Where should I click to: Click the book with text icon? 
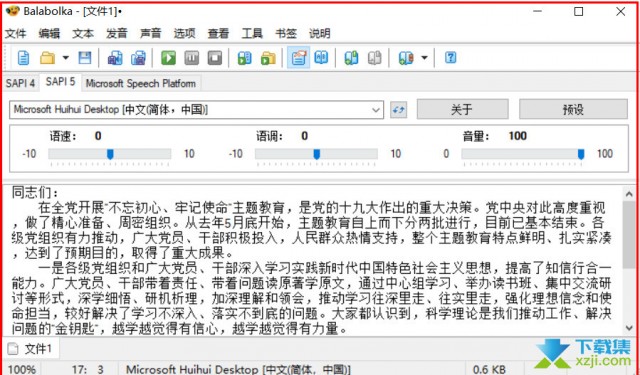[321, 58]
